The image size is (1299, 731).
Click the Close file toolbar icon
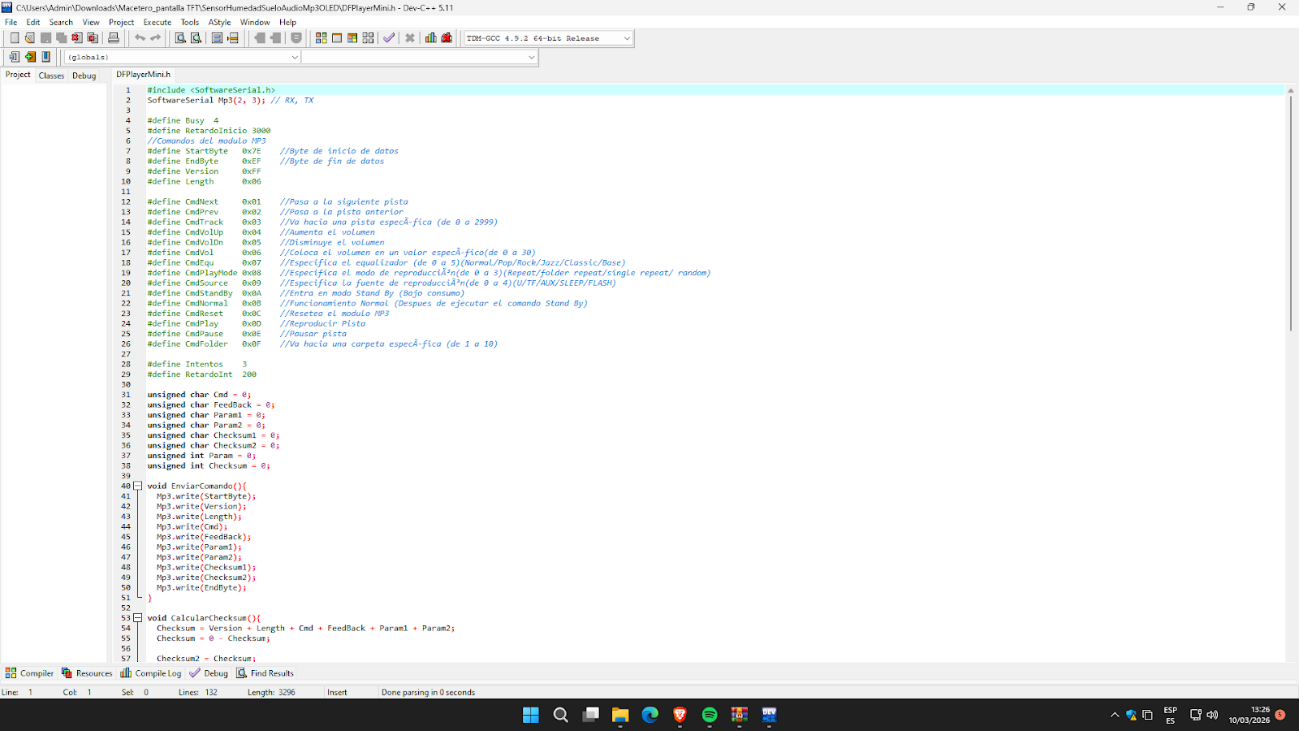pyautogui.click(x=77, y=38)
